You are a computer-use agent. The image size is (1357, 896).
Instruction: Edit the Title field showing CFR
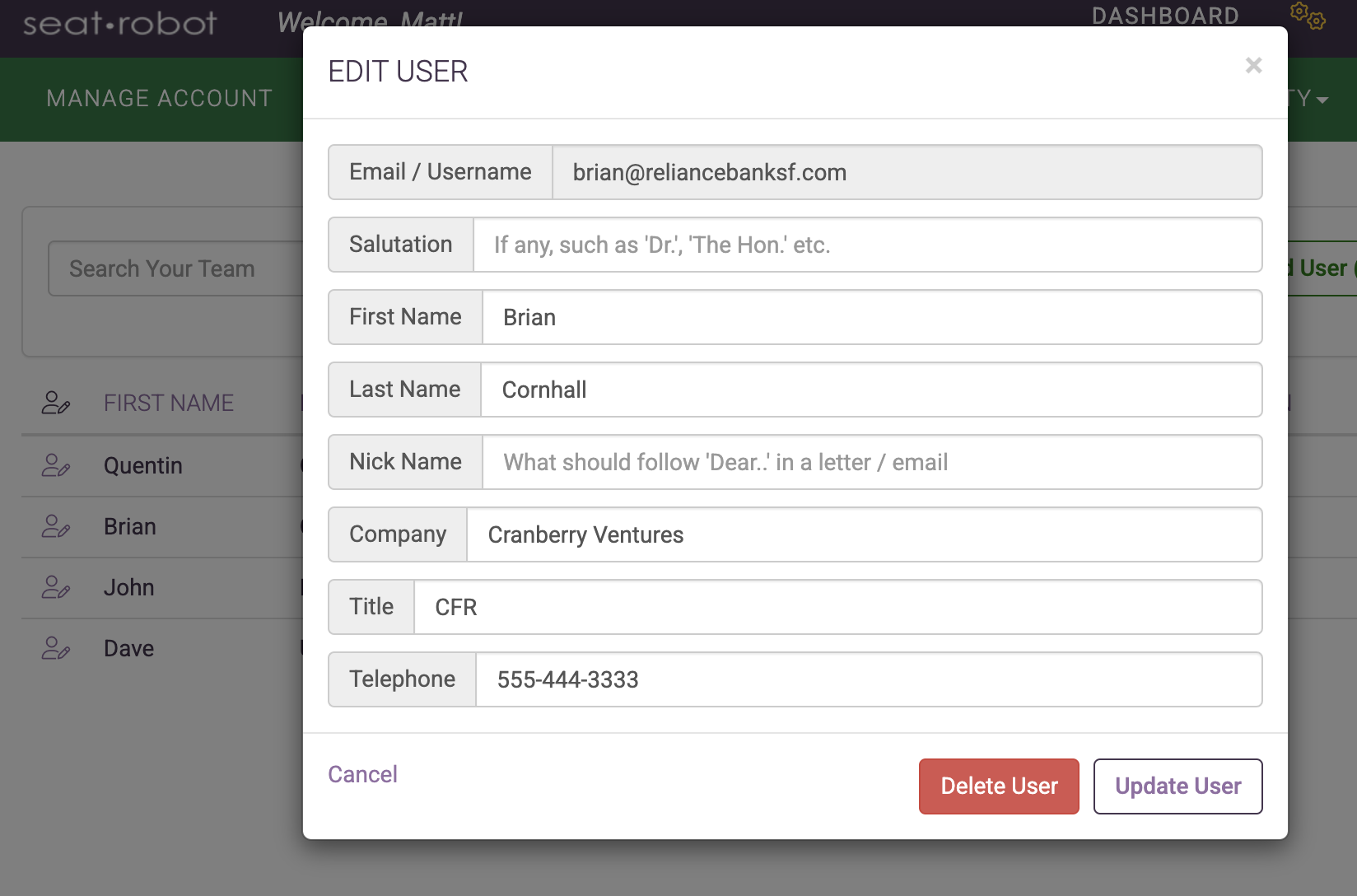(x=838, y=607)
